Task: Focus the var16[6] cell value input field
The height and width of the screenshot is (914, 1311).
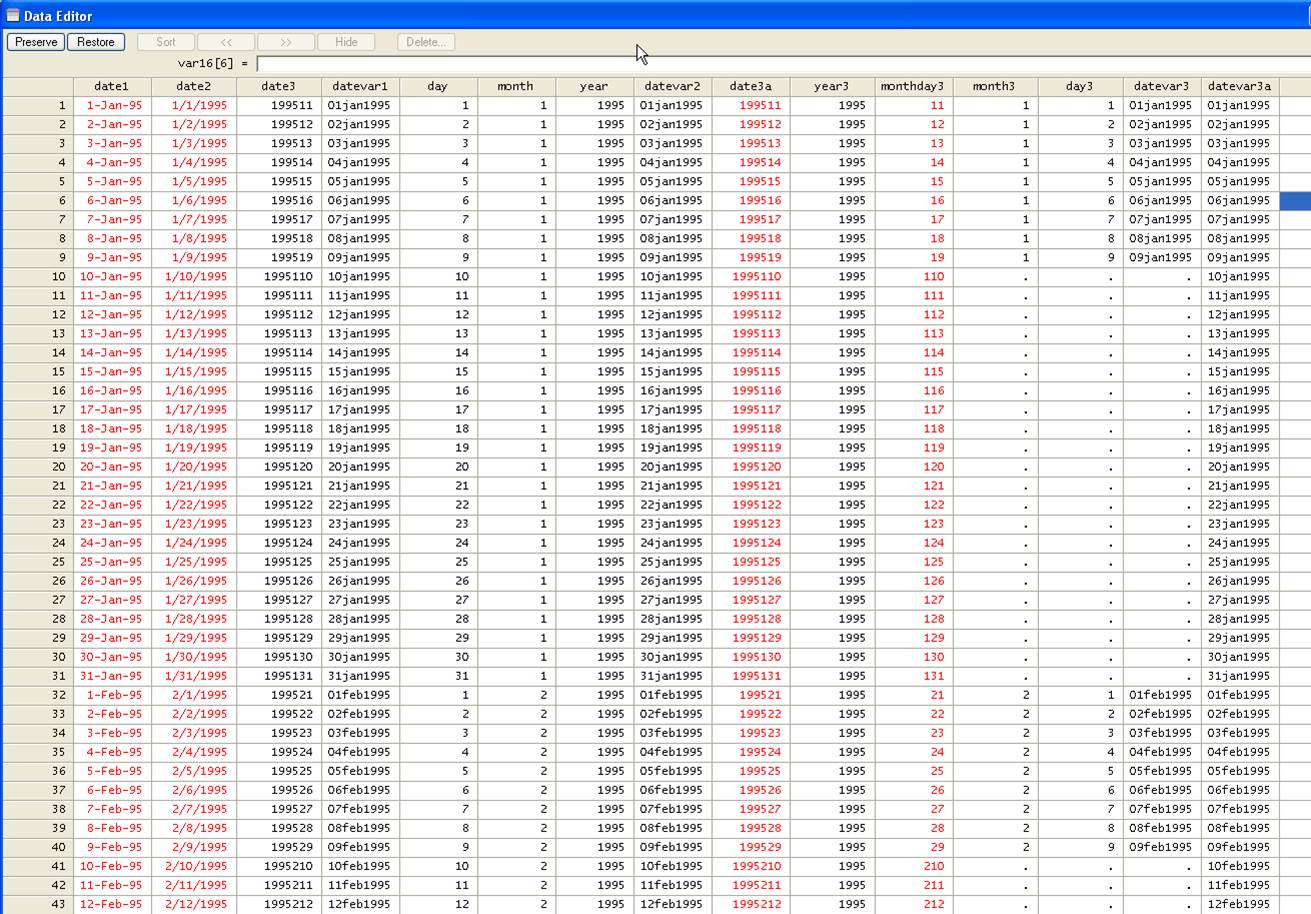Action: 780,64
